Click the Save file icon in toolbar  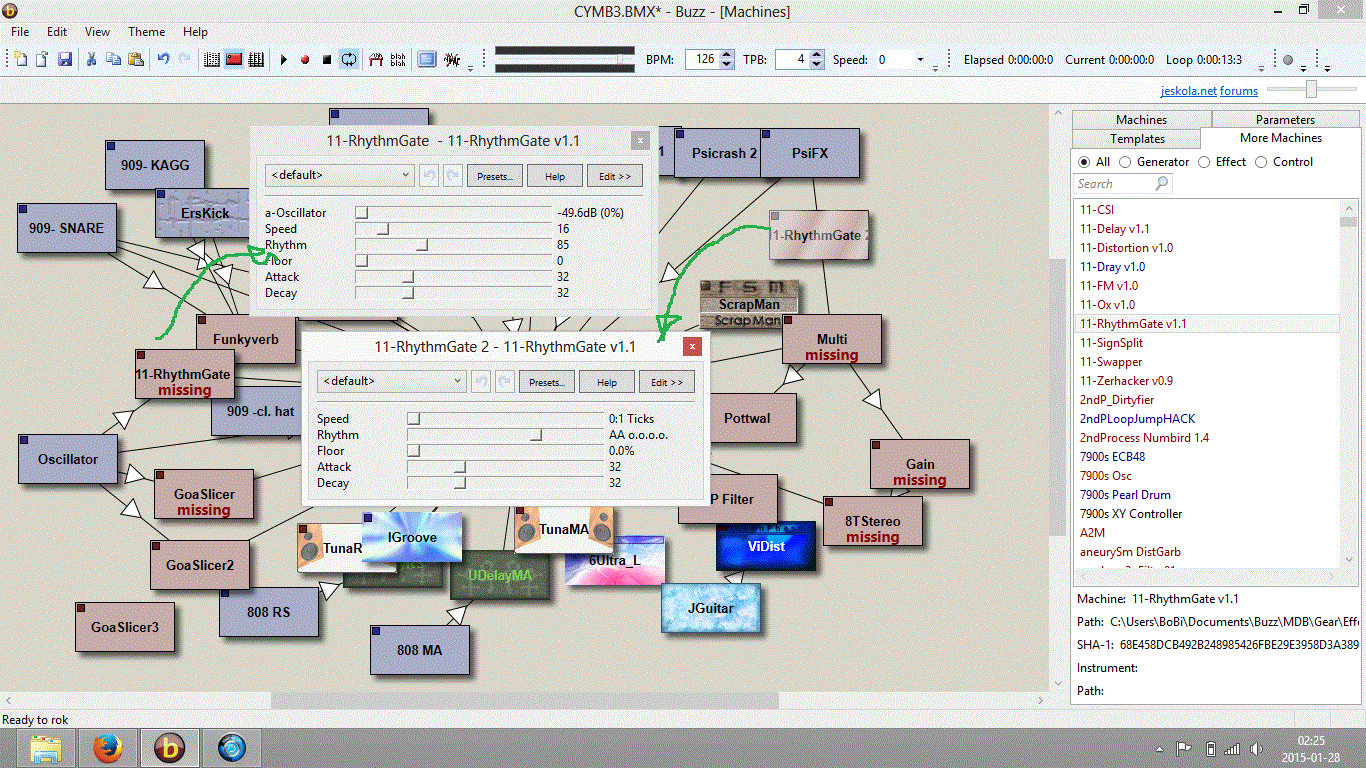(65, 60)
